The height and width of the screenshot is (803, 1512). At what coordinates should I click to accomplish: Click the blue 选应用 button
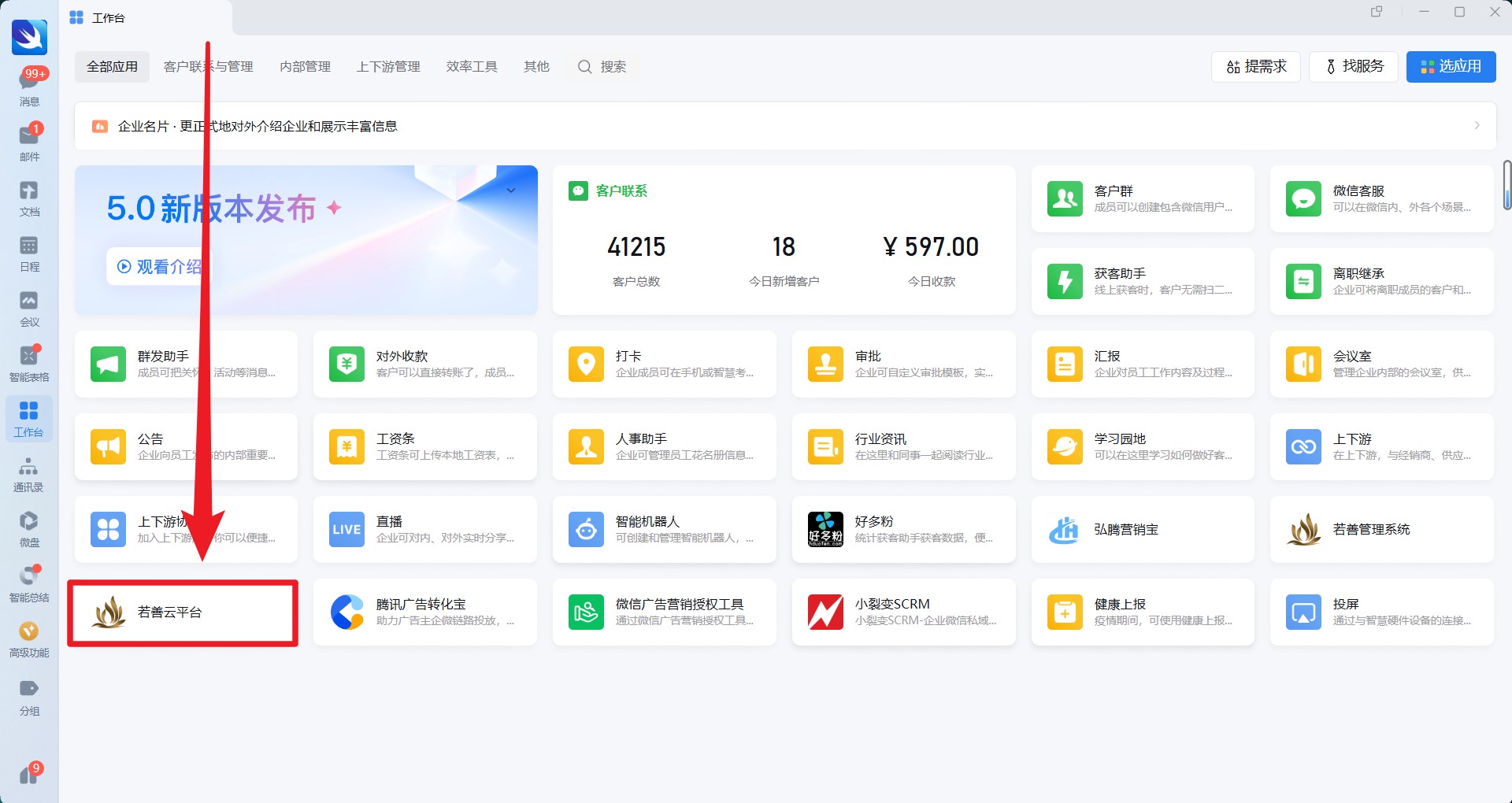click(x=1451, y=67)
